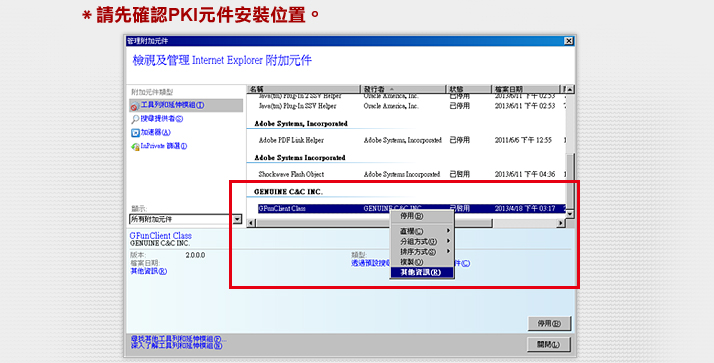Select InPrivate Filtering icon
This screenshot has height=363, width=714.
(x=135, y=147)
